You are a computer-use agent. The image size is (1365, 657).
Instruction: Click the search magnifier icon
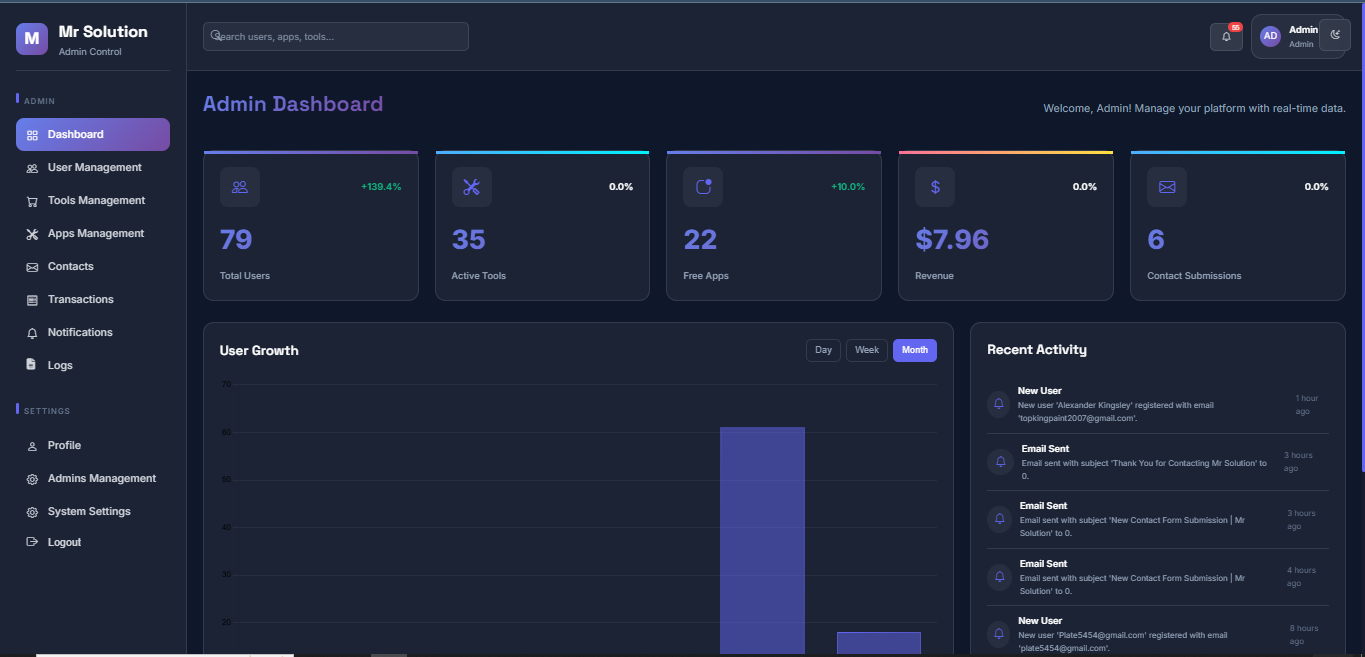(215, 35)
